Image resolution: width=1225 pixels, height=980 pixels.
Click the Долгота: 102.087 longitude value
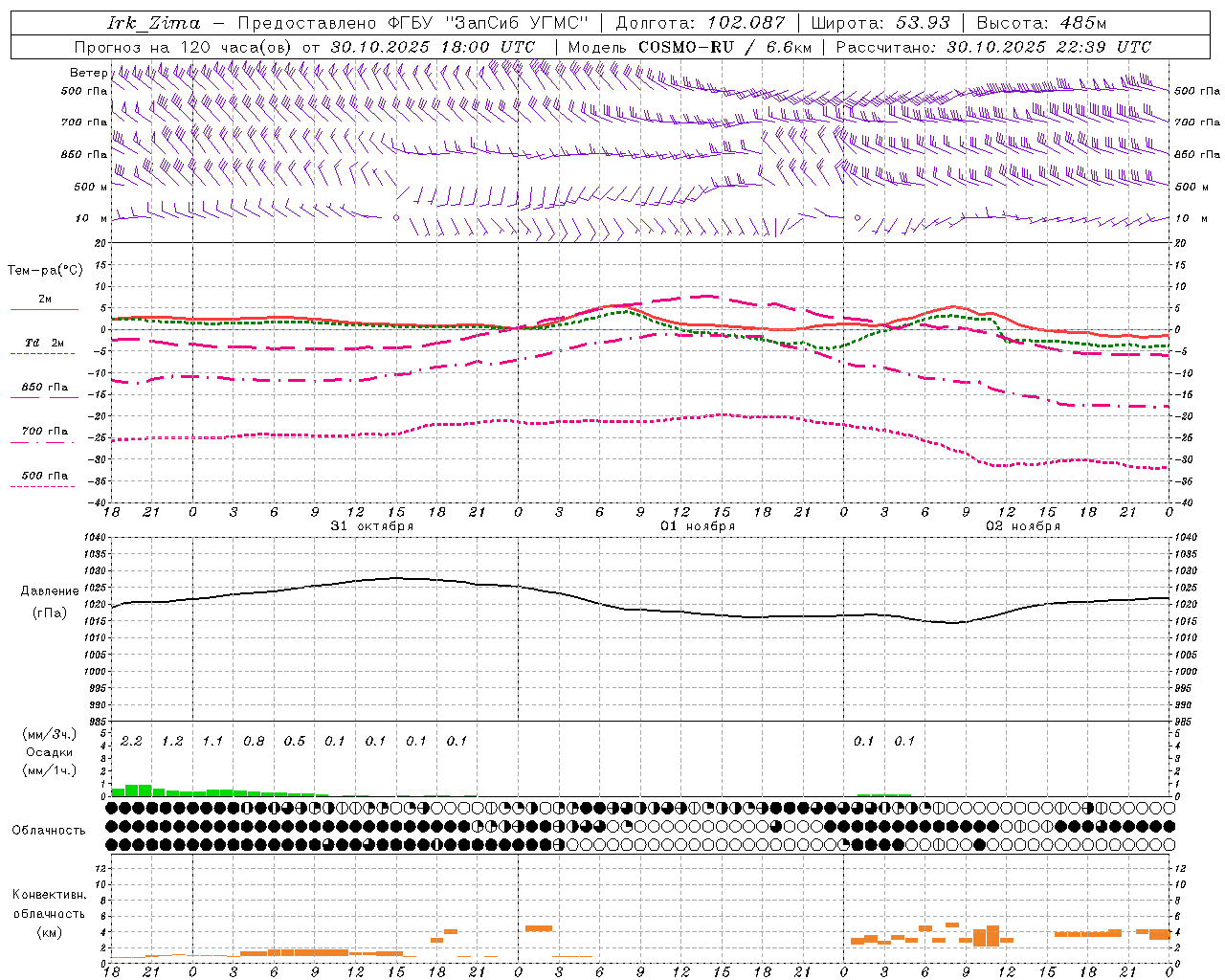700,23
